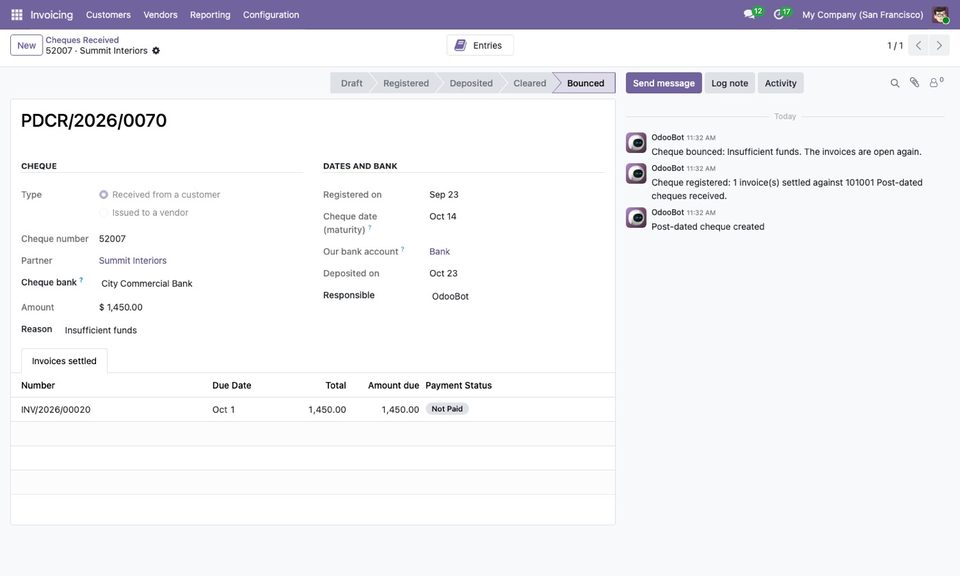Click the Cleared status stage

point(530,83)
